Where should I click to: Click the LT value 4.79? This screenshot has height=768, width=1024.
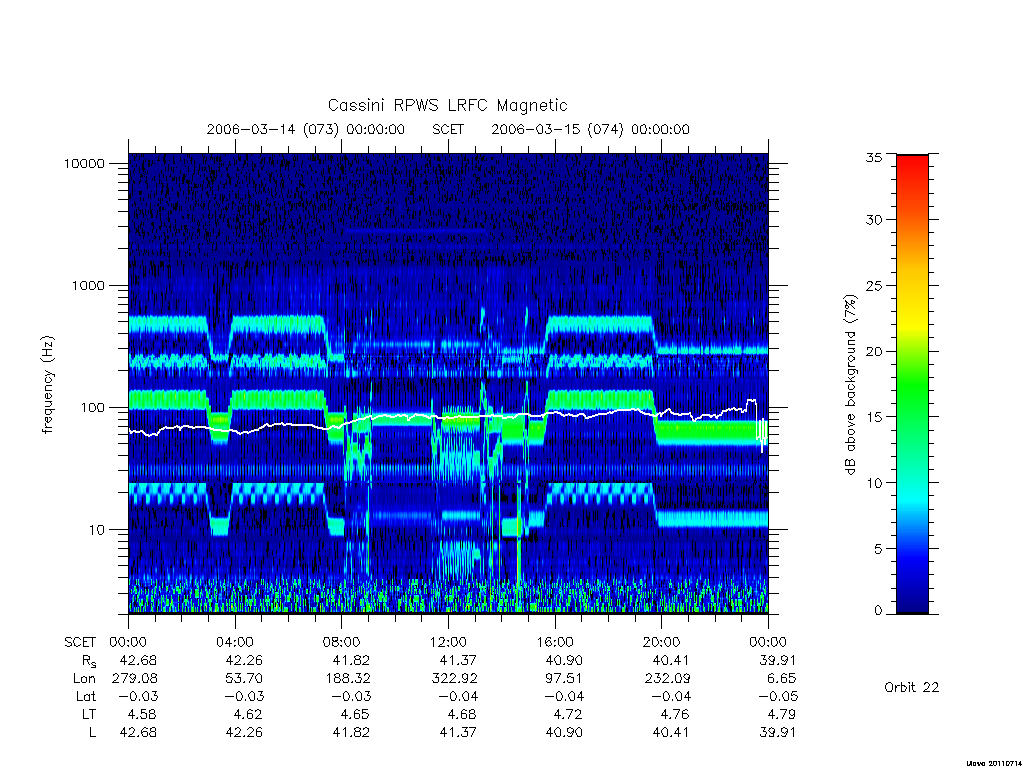click(x=782, y=714)
